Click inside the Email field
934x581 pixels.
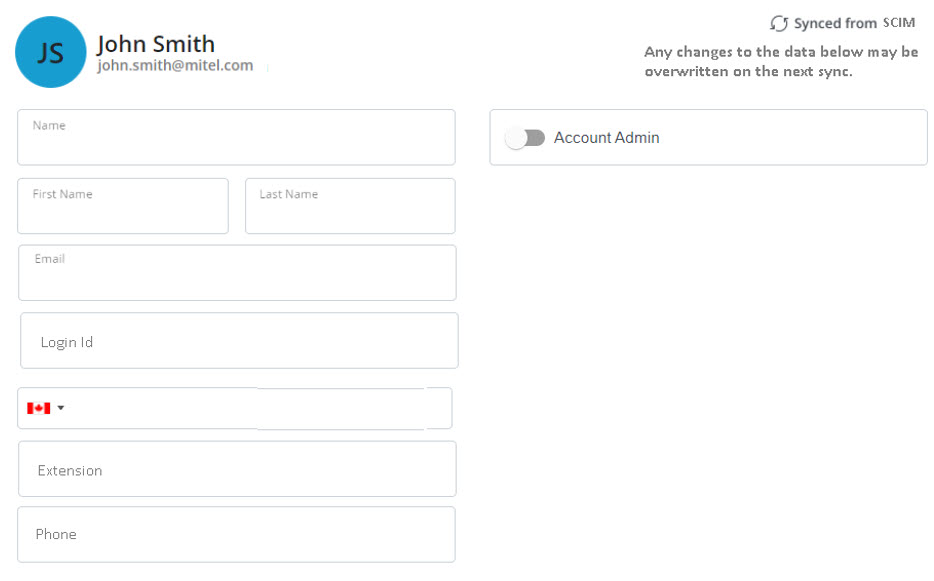236,281
